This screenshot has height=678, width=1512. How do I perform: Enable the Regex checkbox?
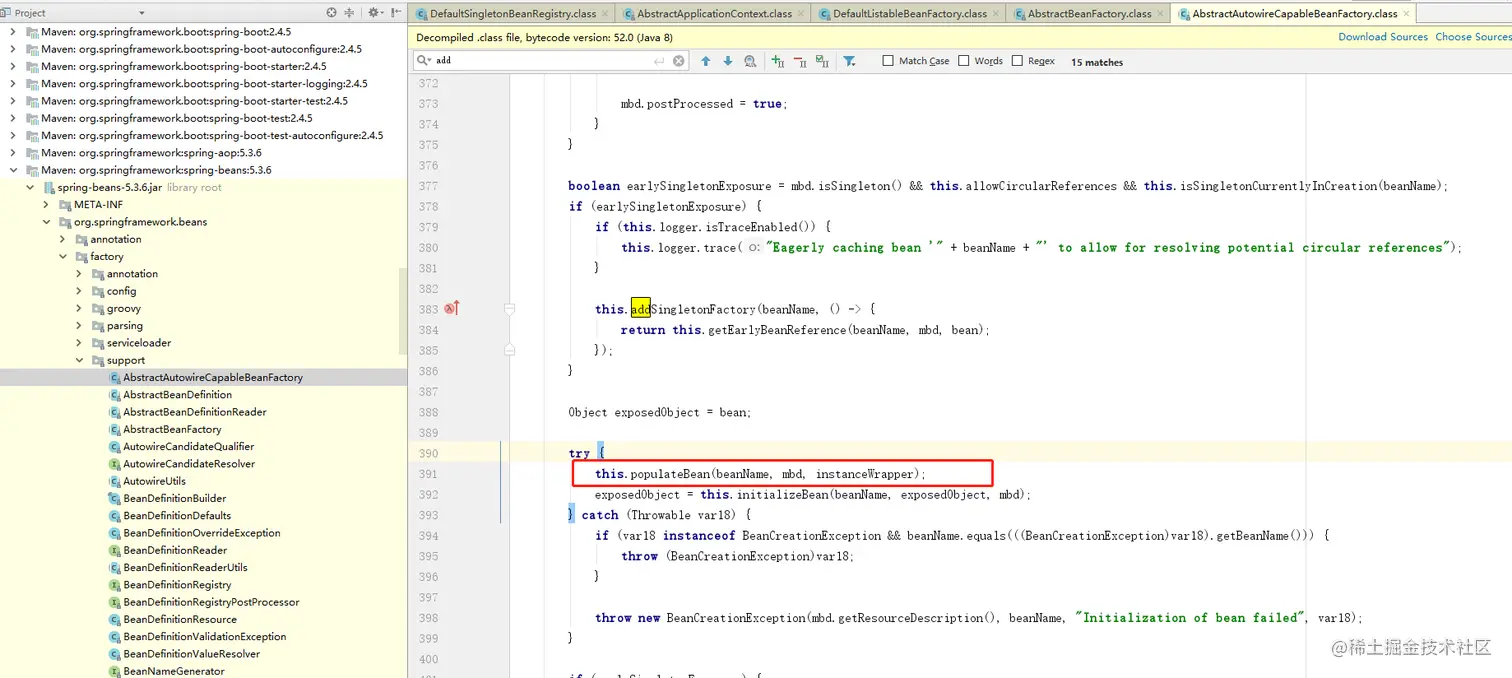click(1017, 61)
